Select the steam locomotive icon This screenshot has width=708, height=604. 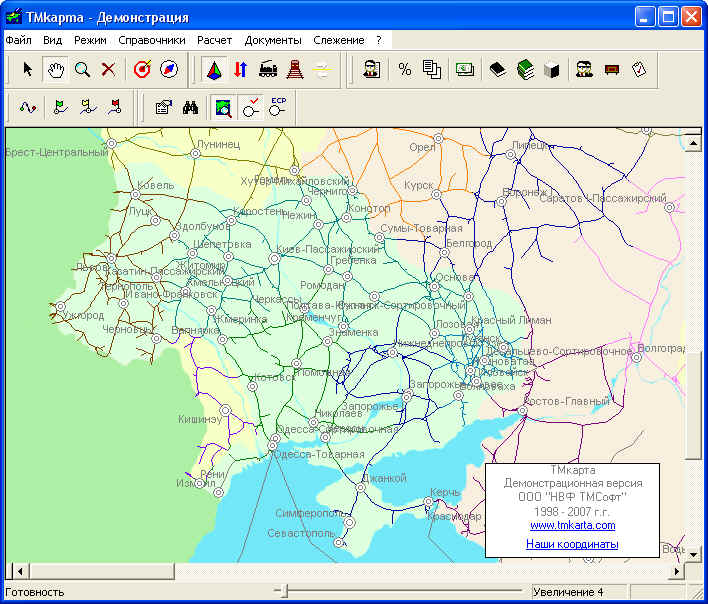268,70
